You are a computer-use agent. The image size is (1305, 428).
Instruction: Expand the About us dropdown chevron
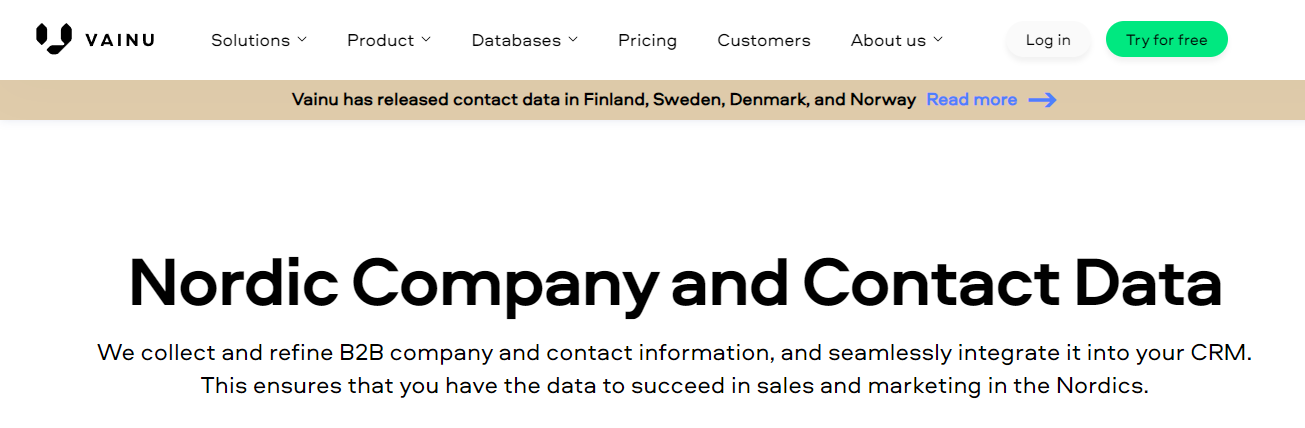point(938,40)
